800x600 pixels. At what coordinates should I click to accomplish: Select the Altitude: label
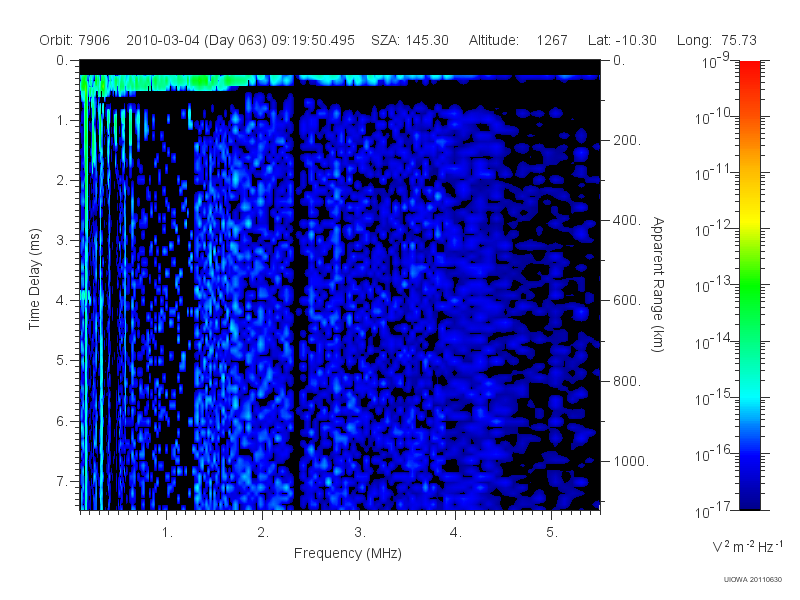[494, 40]
